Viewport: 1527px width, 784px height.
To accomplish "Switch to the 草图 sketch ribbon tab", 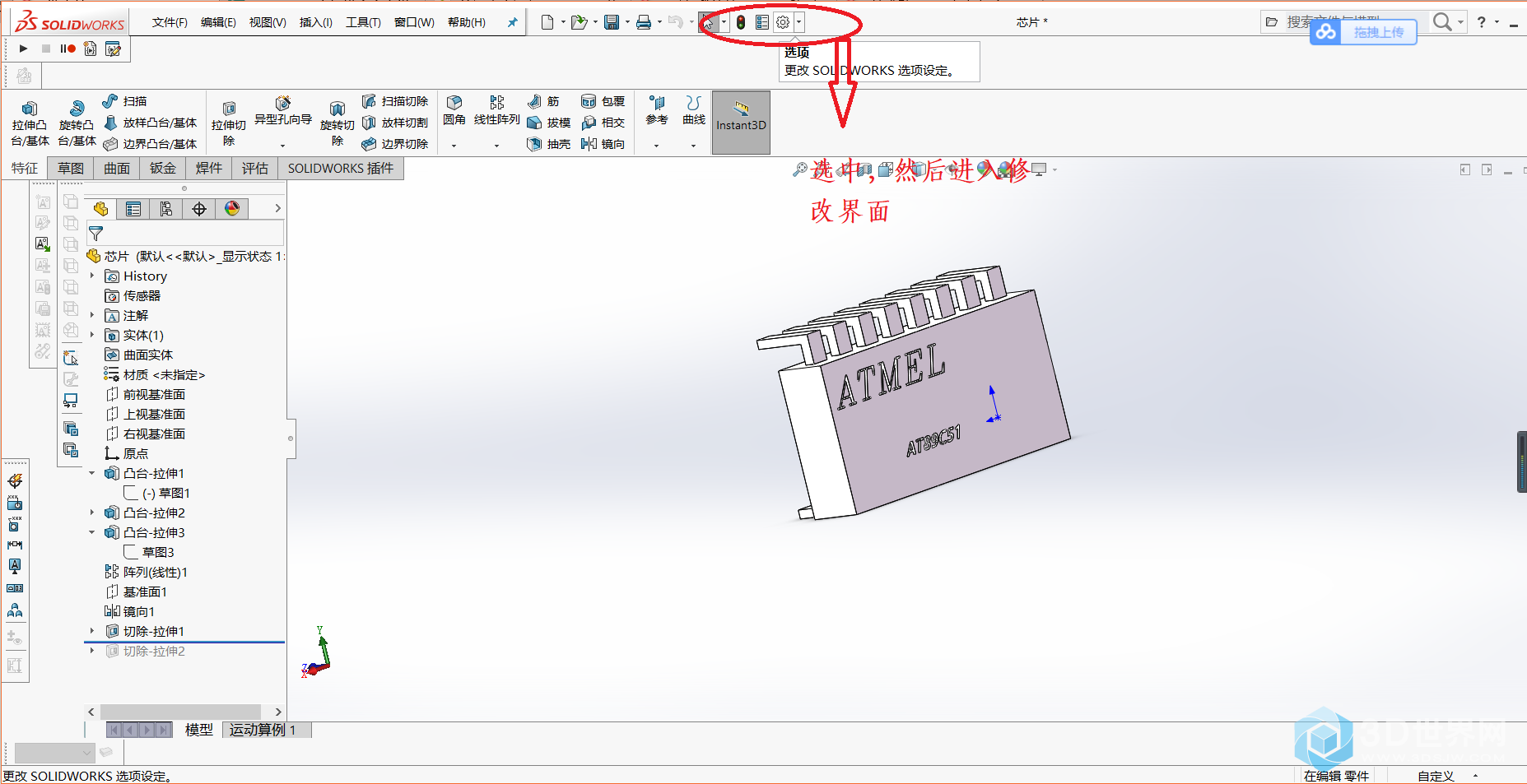I will (x=71, y=168).
